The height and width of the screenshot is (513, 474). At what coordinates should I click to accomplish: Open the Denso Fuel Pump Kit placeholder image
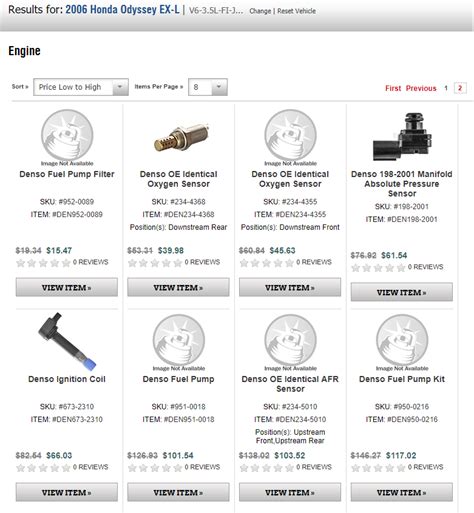[x=402, y=342]
